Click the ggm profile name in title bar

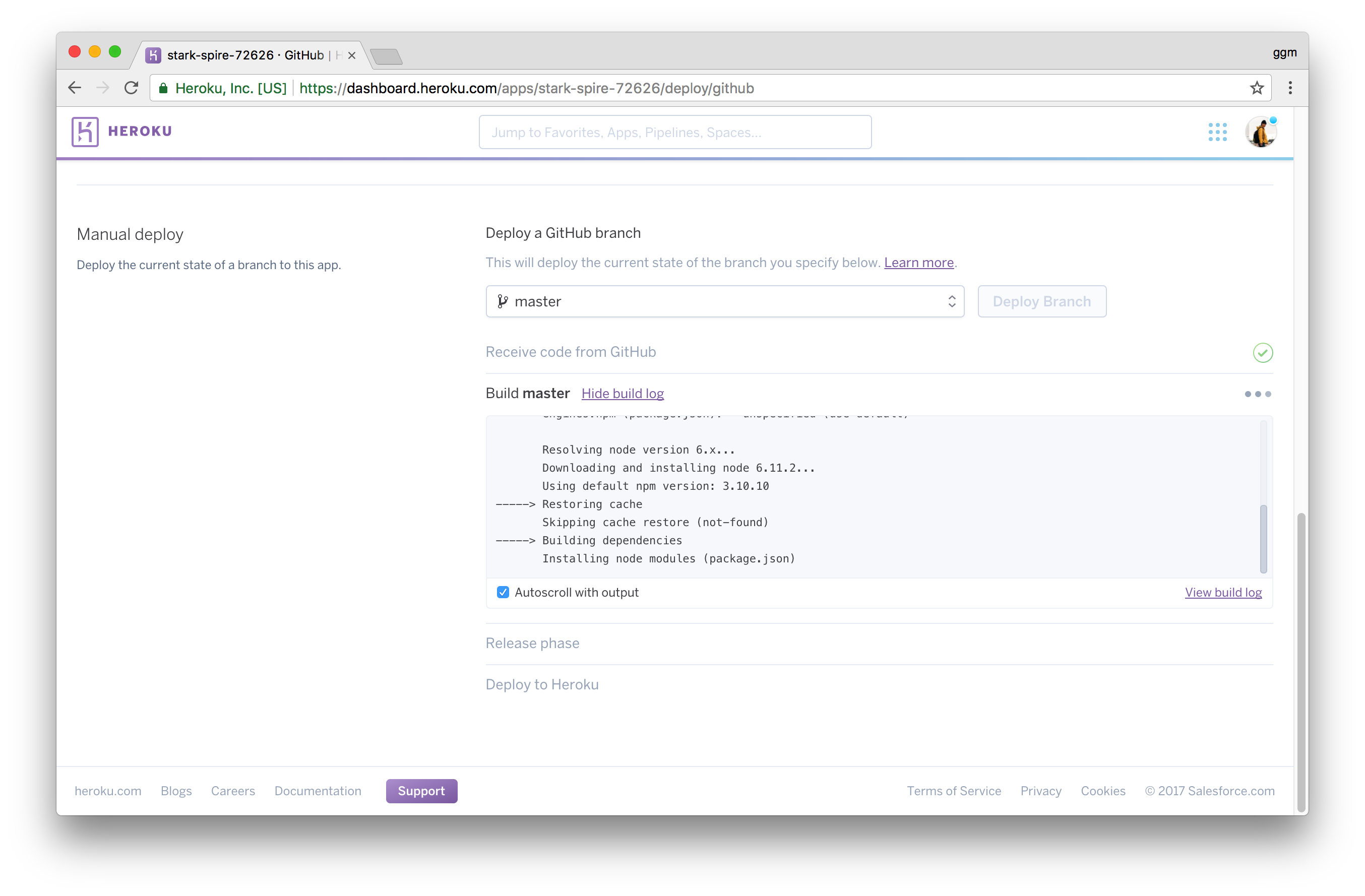[1284, 53]
